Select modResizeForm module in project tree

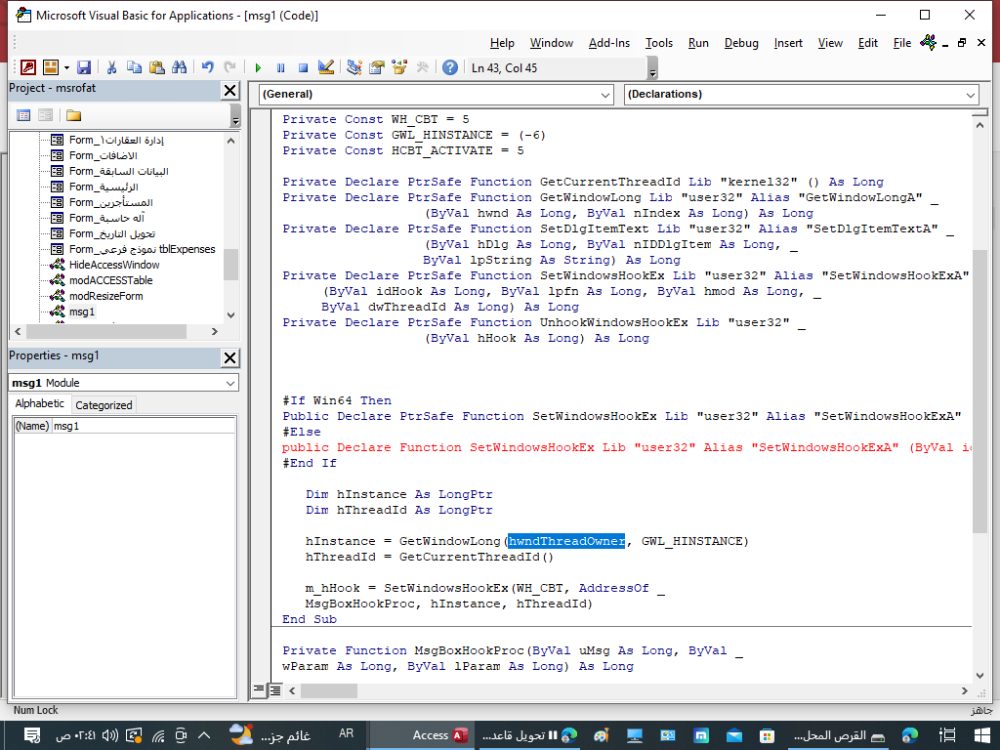click(105, 296)
